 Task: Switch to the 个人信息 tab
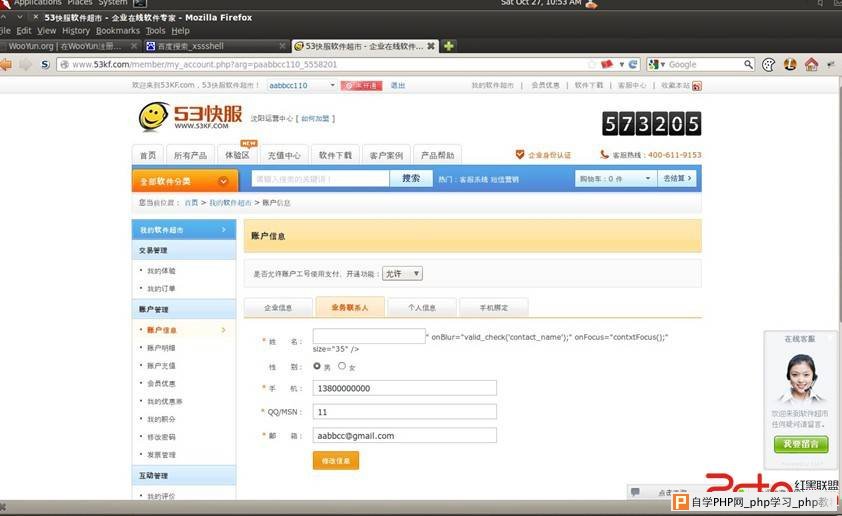[x=422, y=308]
